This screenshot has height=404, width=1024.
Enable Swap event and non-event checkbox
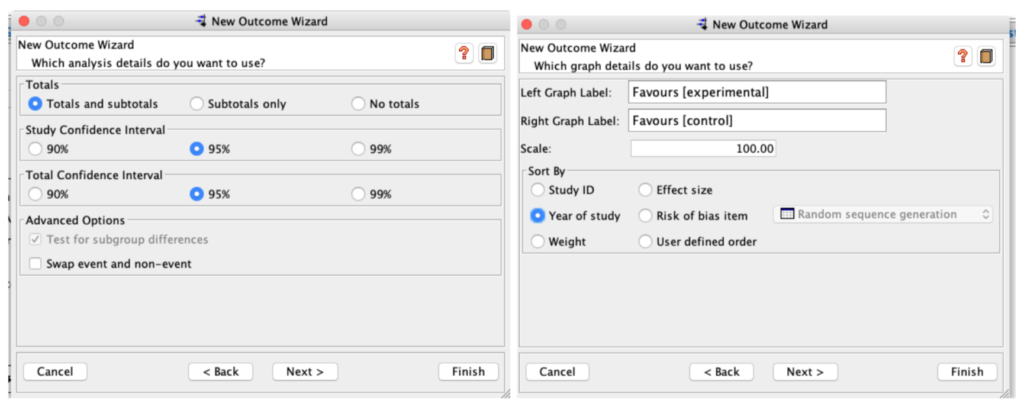tap(37, 264)
